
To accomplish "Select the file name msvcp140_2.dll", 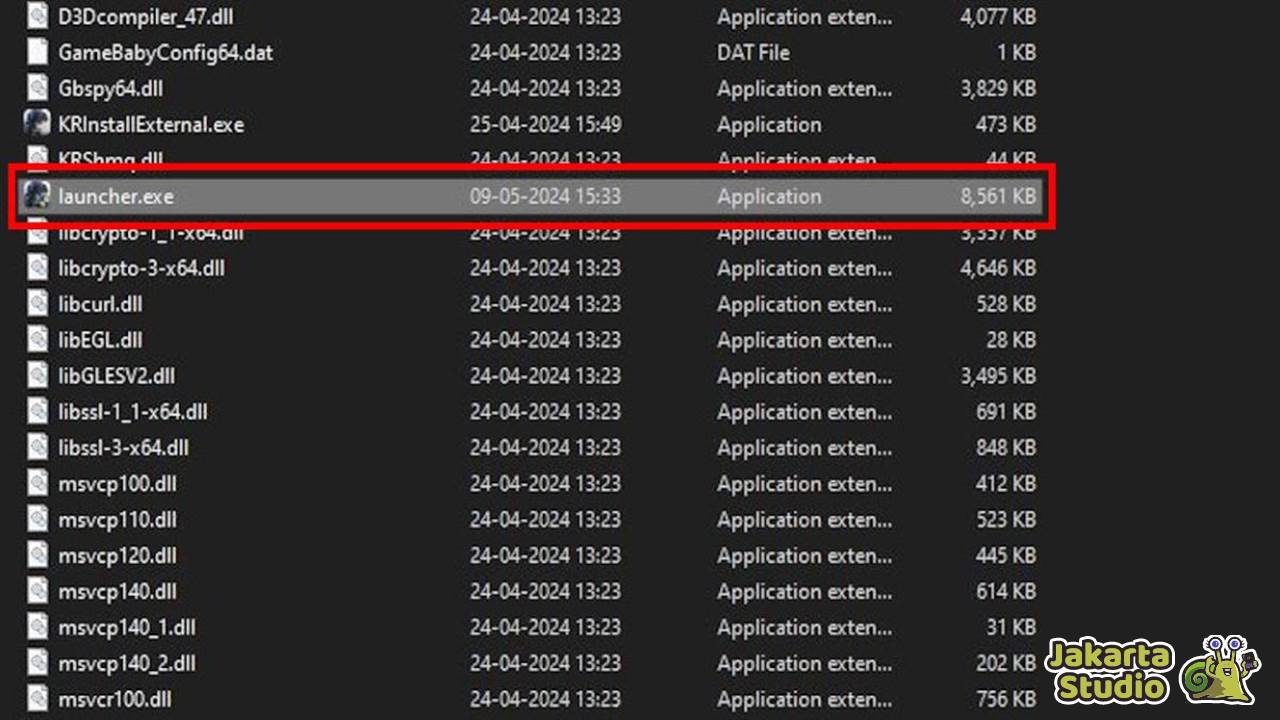I will (x=127, y=665).
